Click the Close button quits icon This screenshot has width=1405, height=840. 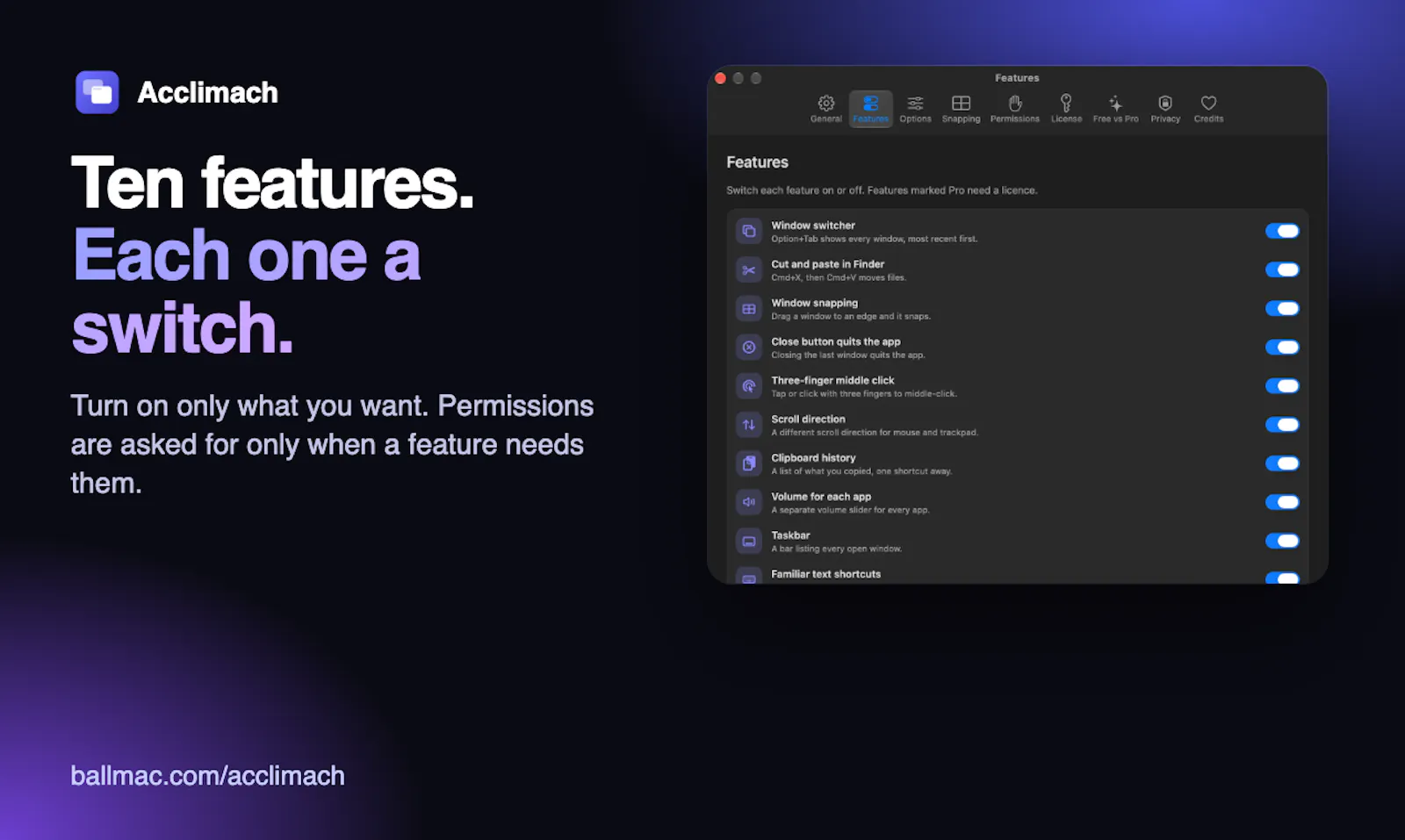(749, 347)
